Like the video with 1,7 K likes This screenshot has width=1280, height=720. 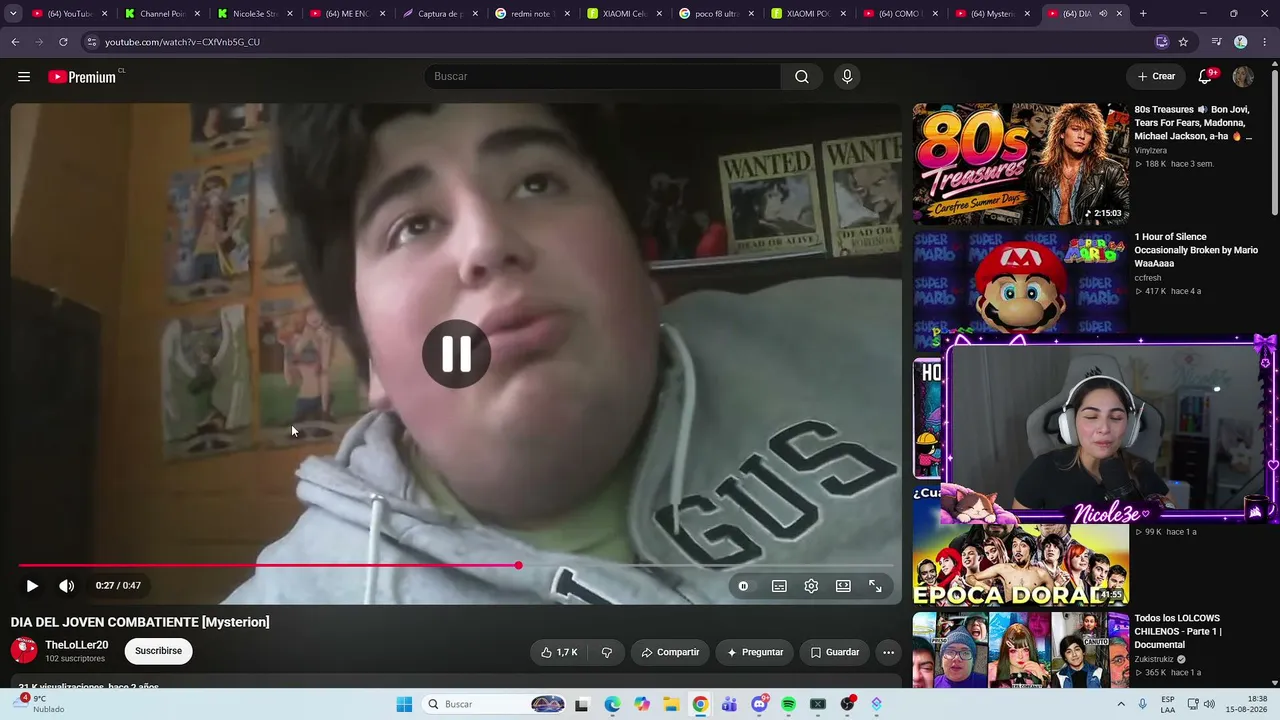tap(559, 652)
